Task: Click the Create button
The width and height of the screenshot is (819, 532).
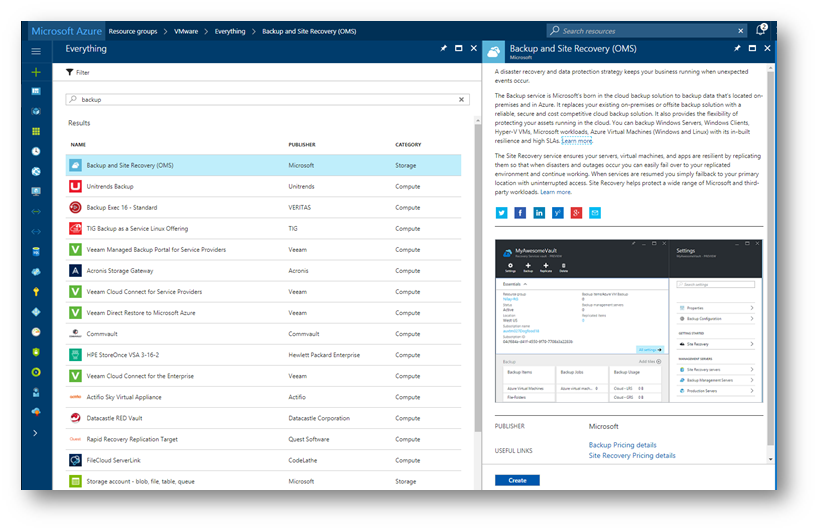Action: pos(517,480)
